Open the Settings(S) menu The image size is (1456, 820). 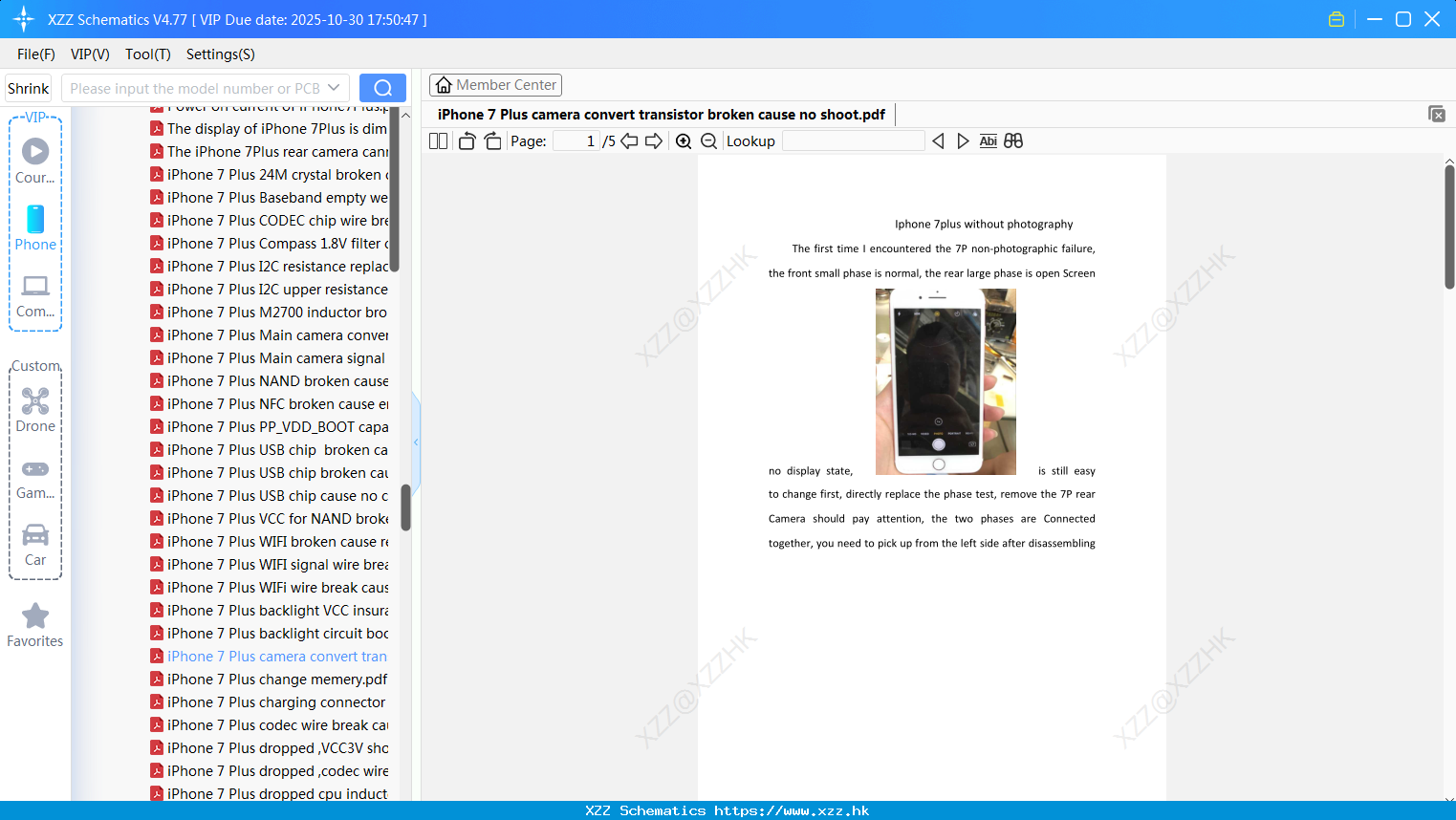pos(221,54)
